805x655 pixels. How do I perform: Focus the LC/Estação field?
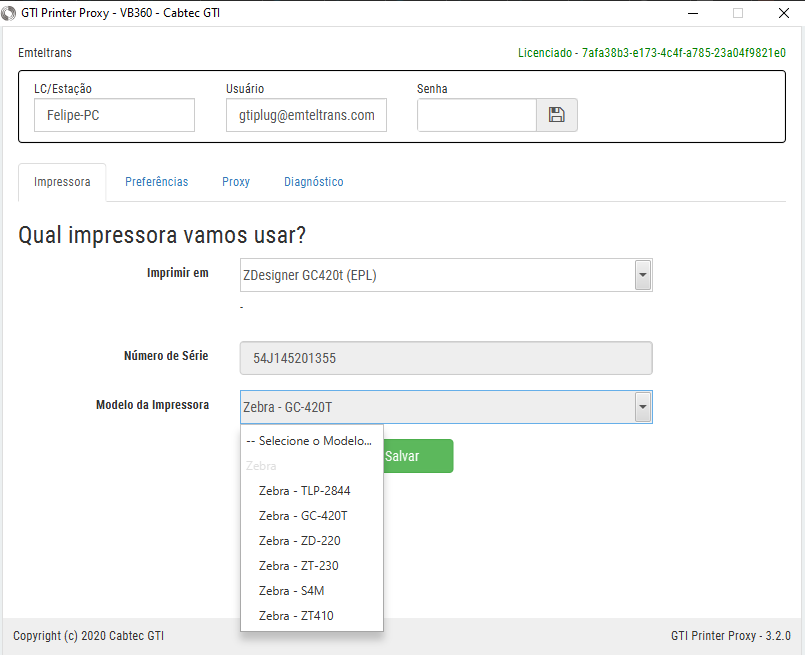[x=114, y=115]
